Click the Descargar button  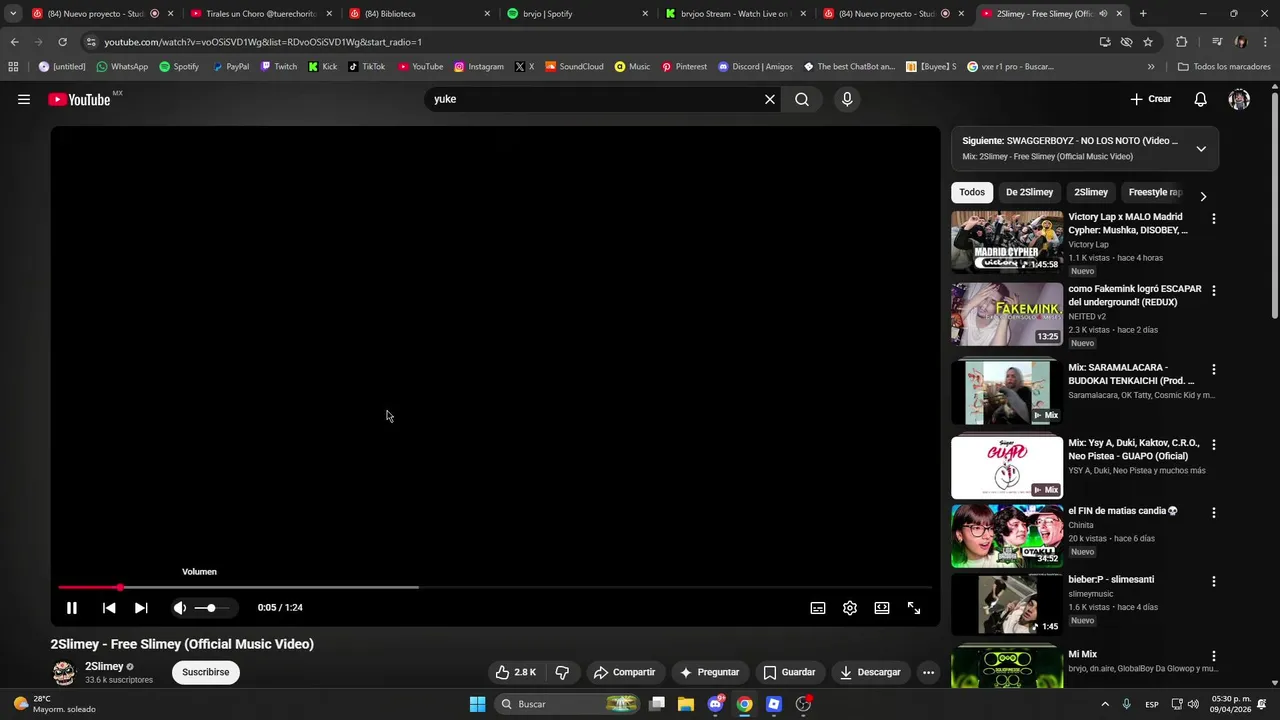click(x=870, y=672)
